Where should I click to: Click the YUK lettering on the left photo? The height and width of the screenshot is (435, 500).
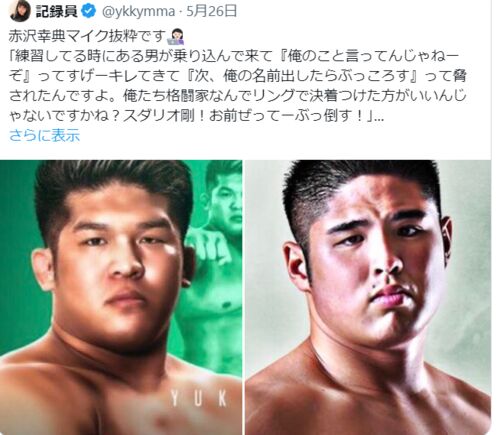point(200,399)
